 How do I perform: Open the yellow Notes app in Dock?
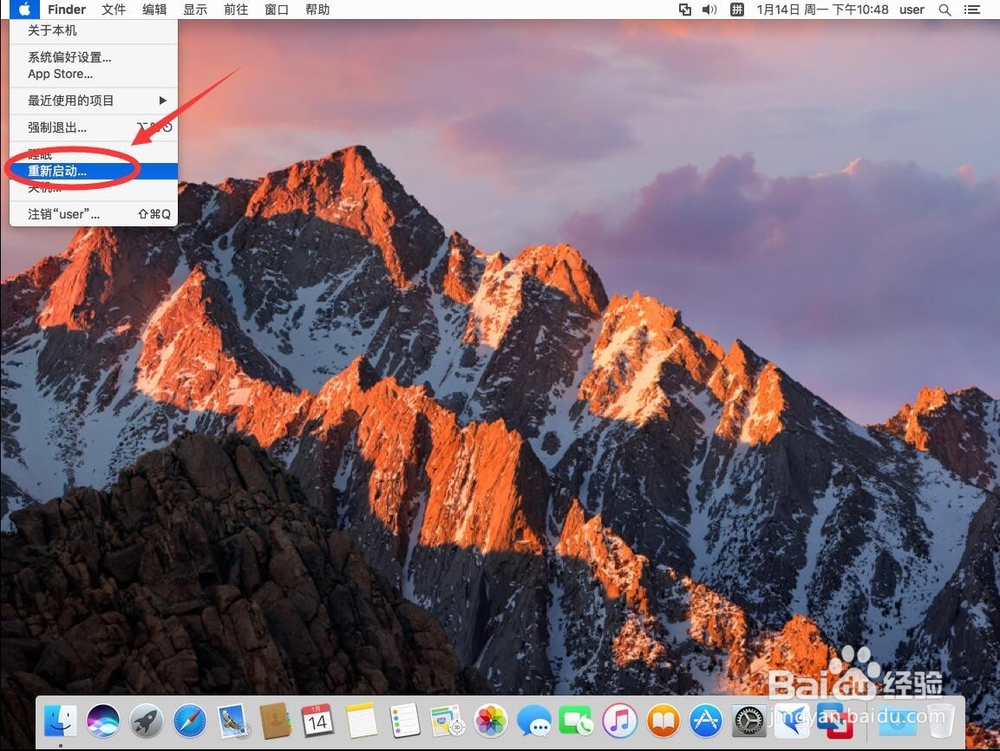coord(361,721)
